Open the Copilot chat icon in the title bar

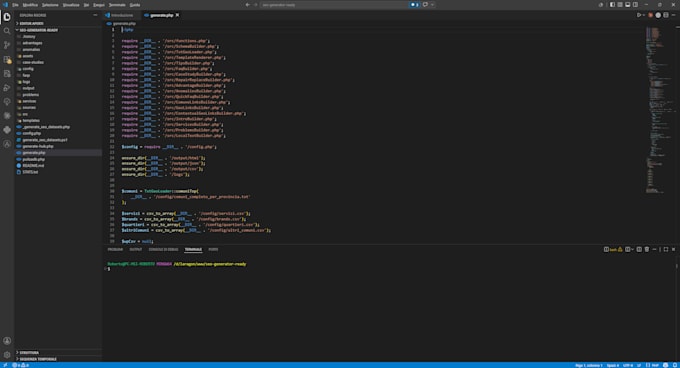pos(425,5)
